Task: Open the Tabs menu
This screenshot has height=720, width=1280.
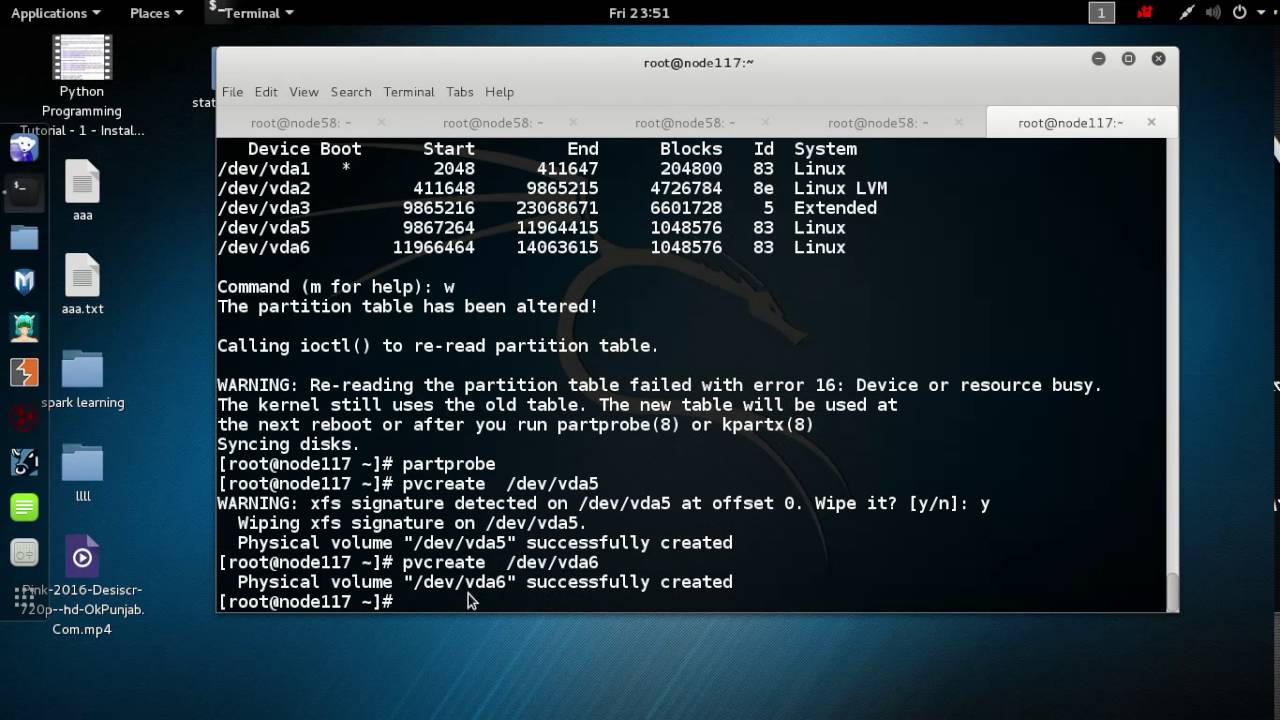Action: 460,92
